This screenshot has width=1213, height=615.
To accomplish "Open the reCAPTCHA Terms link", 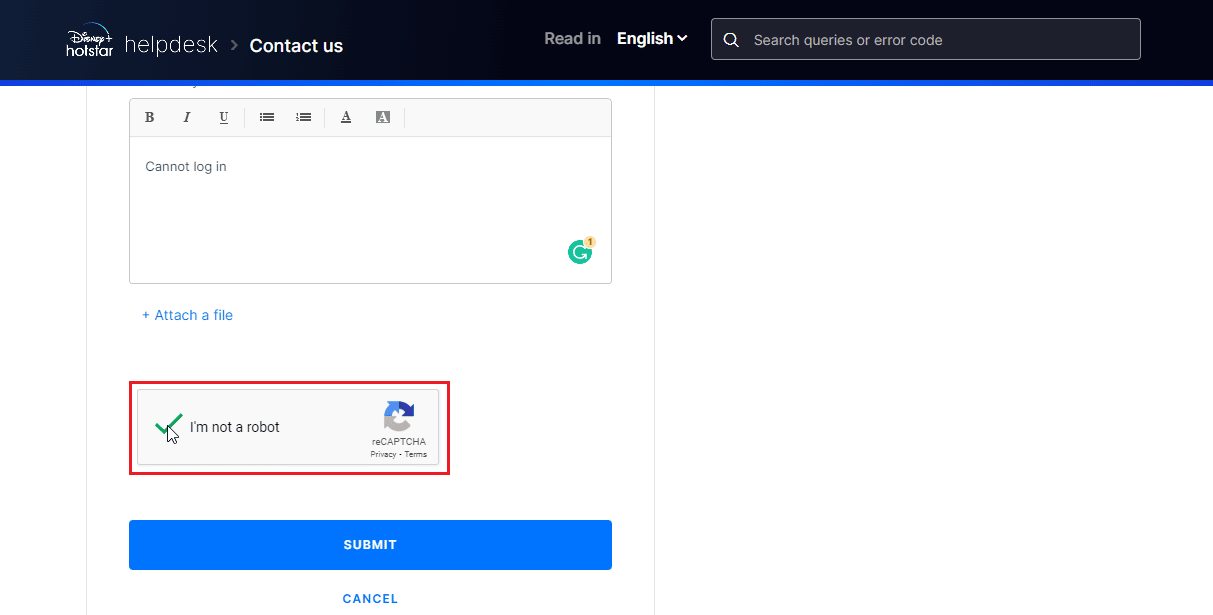I will point(416,454).
